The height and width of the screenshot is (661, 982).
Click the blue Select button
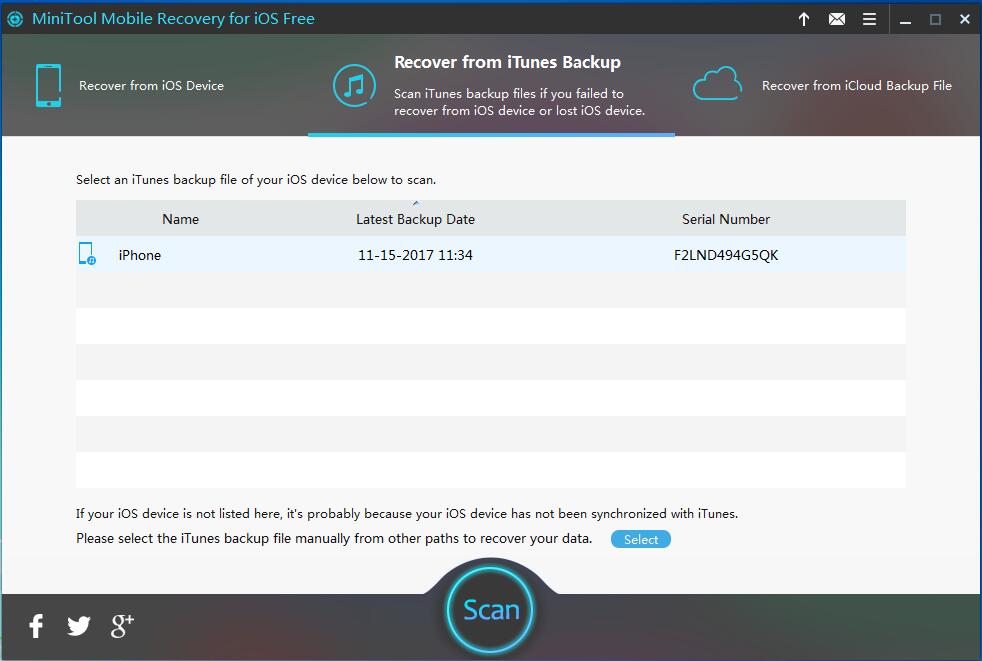(641, 539)
